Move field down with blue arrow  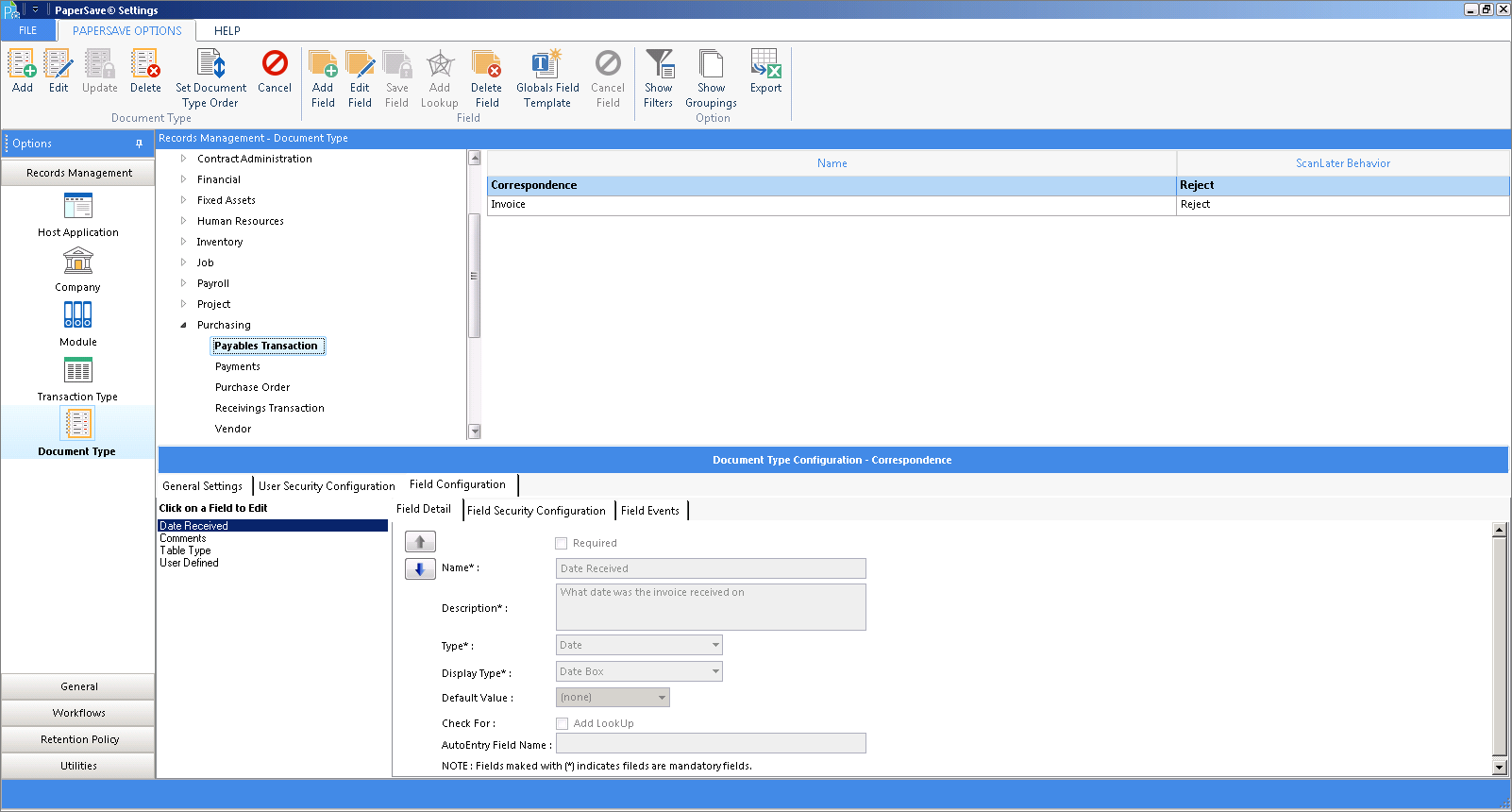point(420,569)
